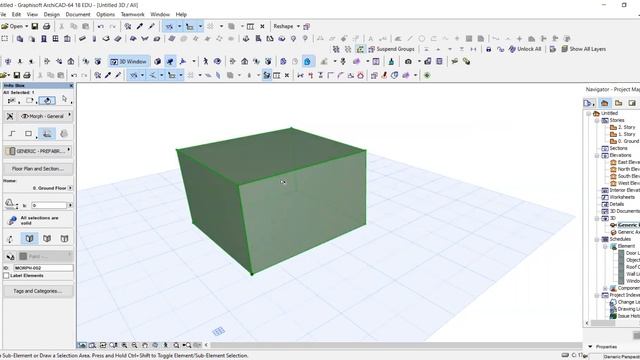Open the Options menu
Screen dimensions: 640x360
click(105, 14)
